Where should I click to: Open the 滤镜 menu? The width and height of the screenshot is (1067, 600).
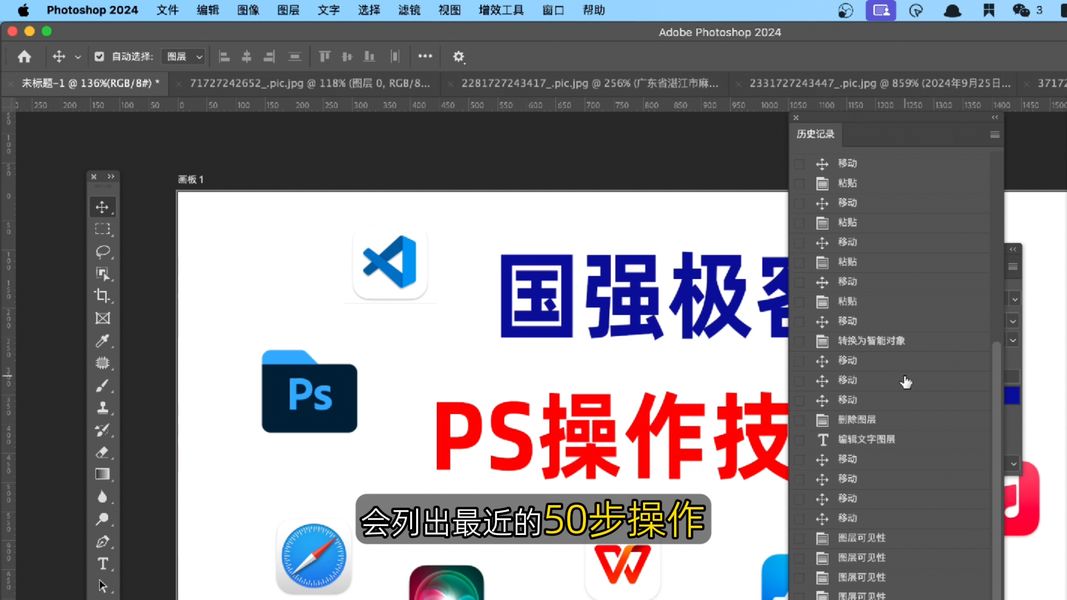click(x=409, y=10)
